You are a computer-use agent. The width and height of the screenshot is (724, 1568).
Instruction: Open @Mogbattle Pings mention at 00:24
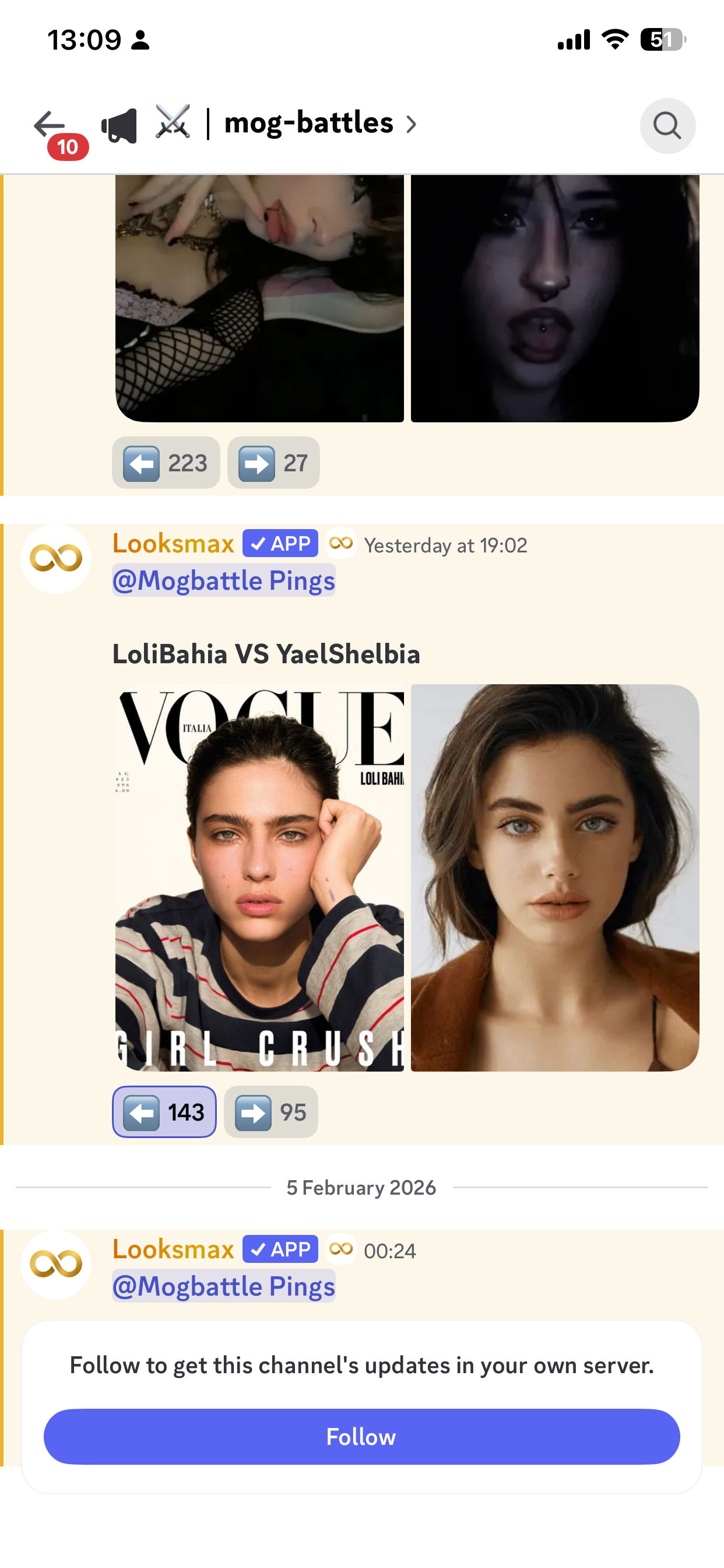(x=224, y=1286)
